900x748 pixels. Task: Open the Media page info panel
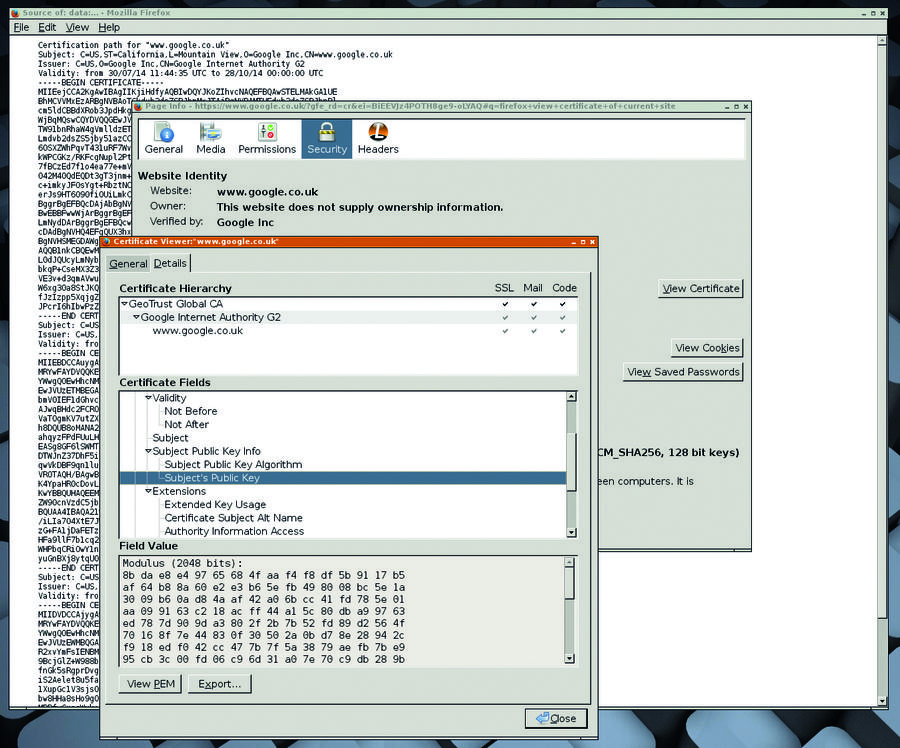[211, 139]
